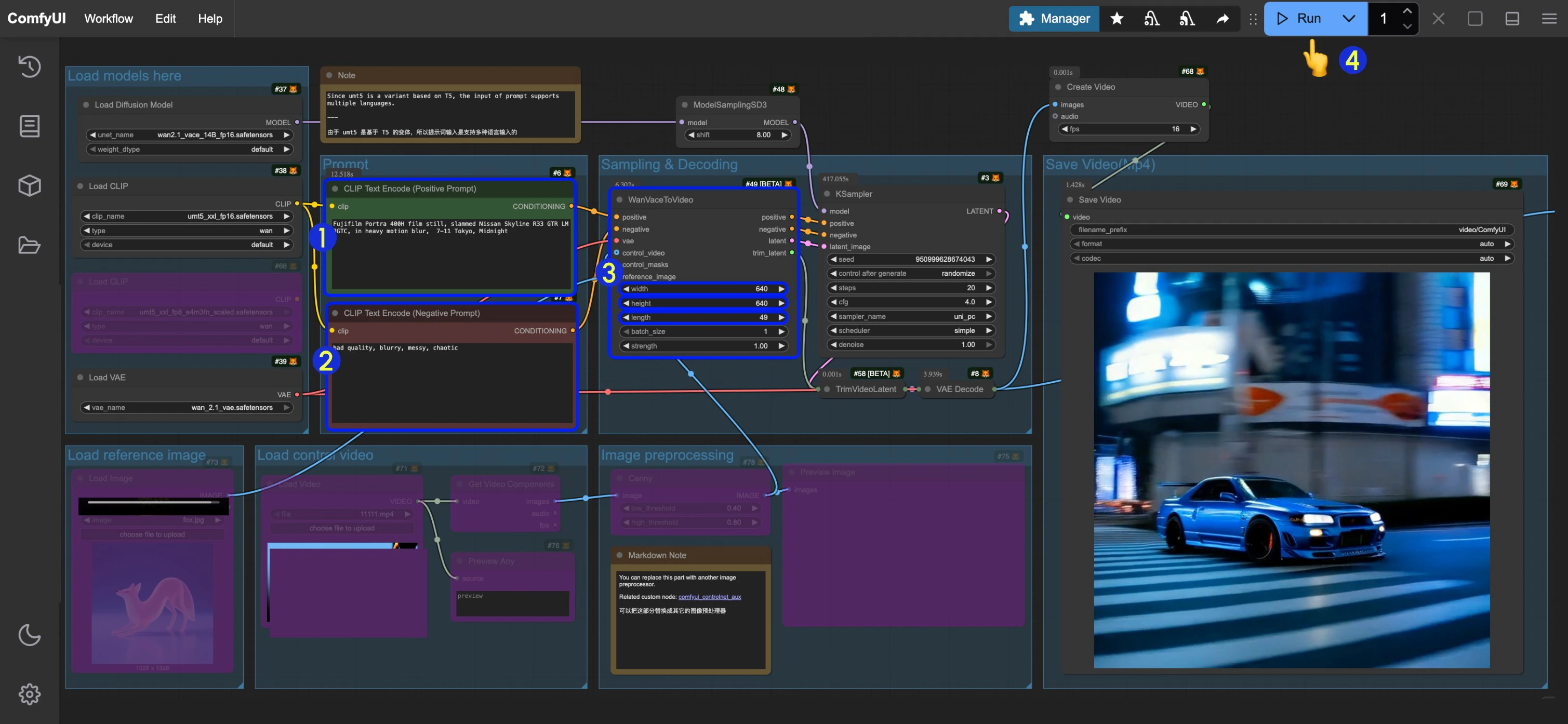Open the model library cube icon
Viewport: 1568px width, 724px height.
tap(29, 185)
